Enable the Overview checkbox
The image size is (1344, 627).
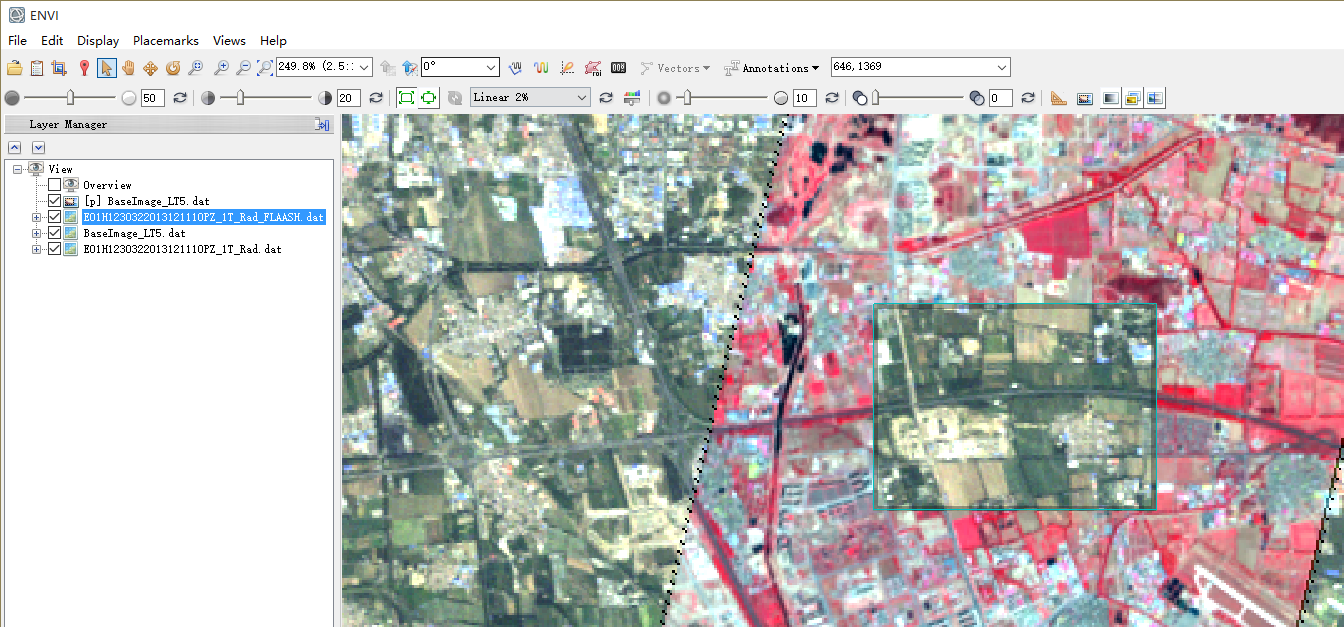[x=55, y=185]
